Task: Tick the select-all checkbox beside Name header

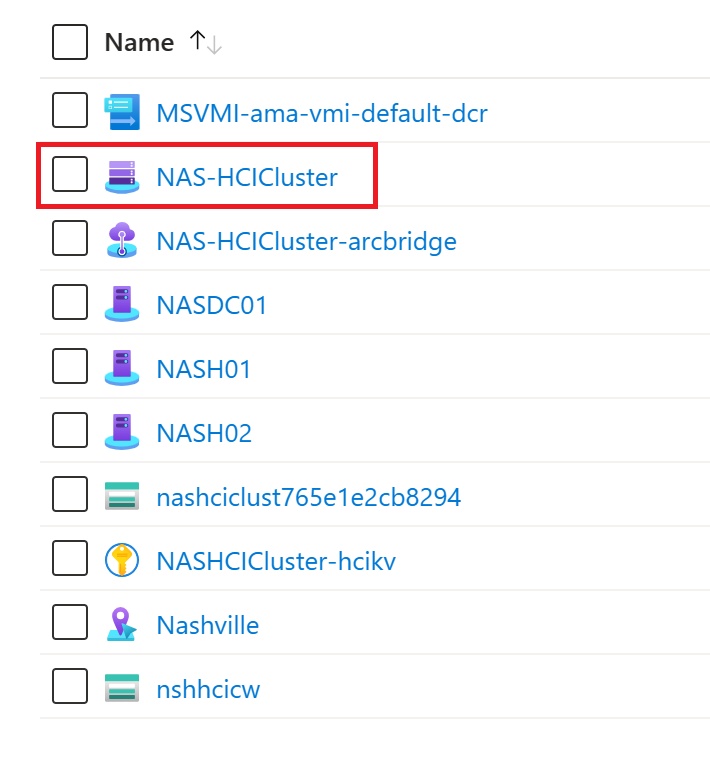Action: tap(70, 42)
